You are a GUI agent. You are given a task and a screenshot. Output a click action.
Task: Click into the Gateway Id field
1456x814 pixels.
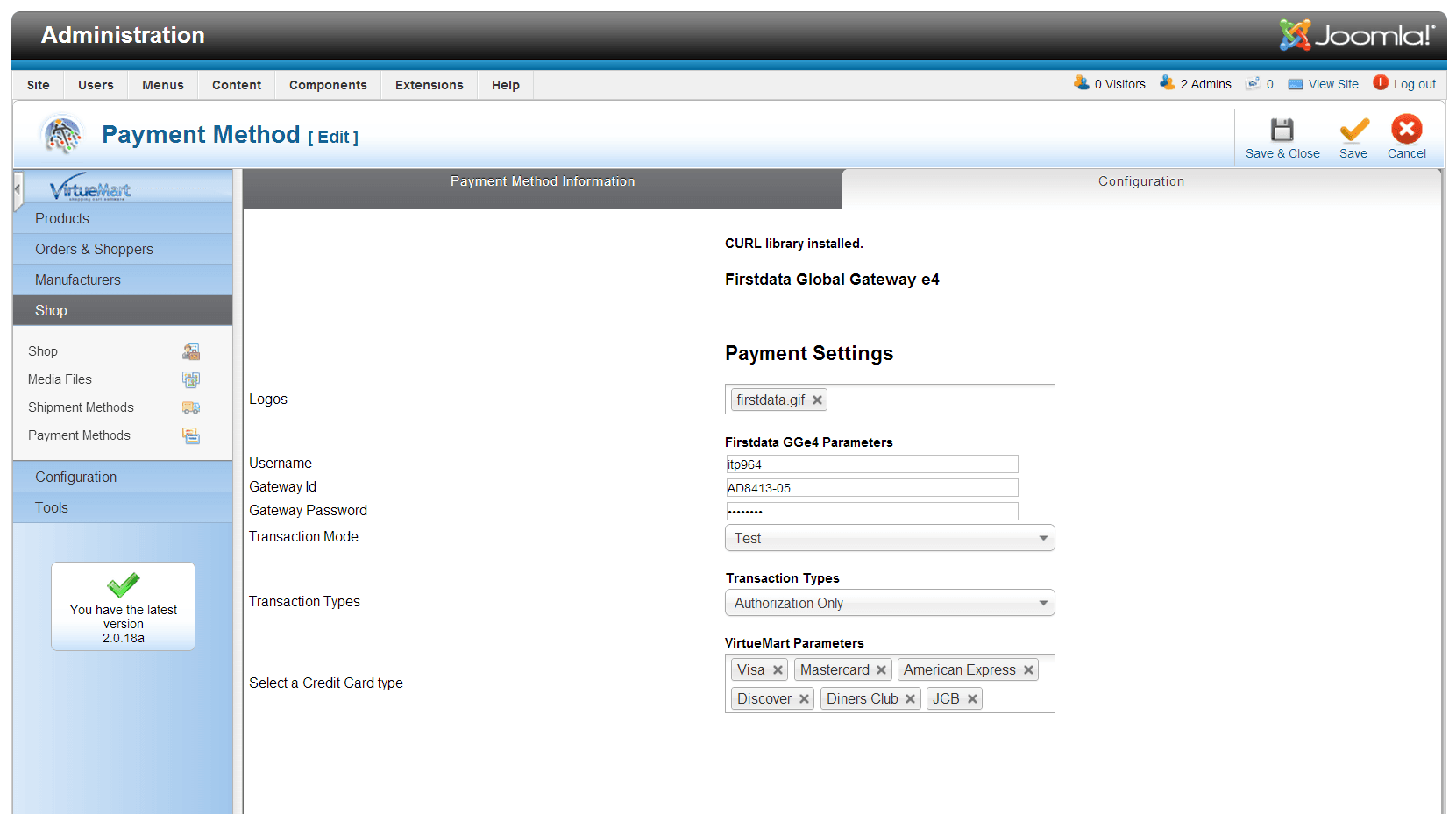(x=871, y=488)
